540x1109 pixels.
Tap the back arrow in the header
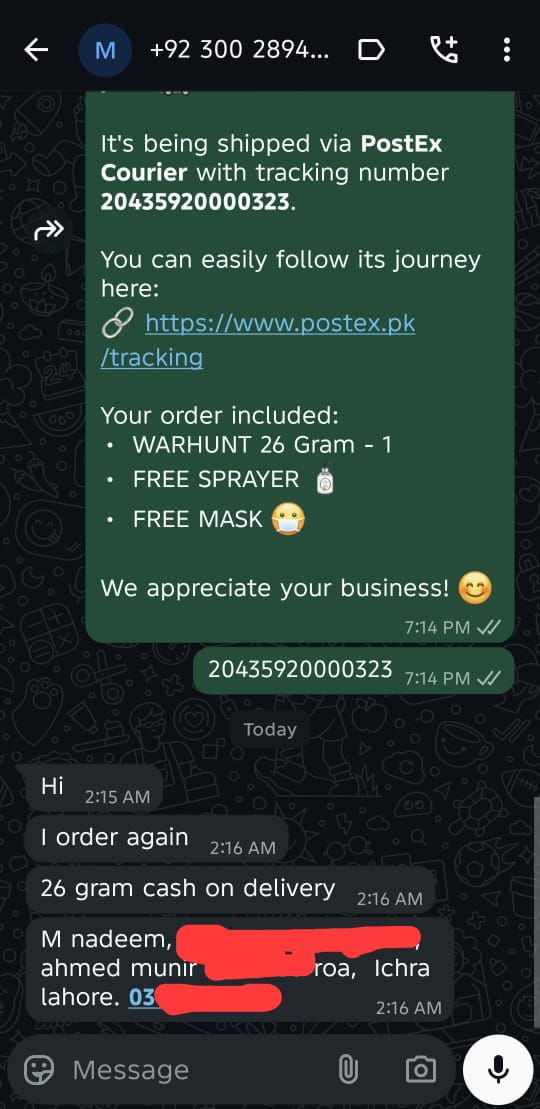point(36,50)
